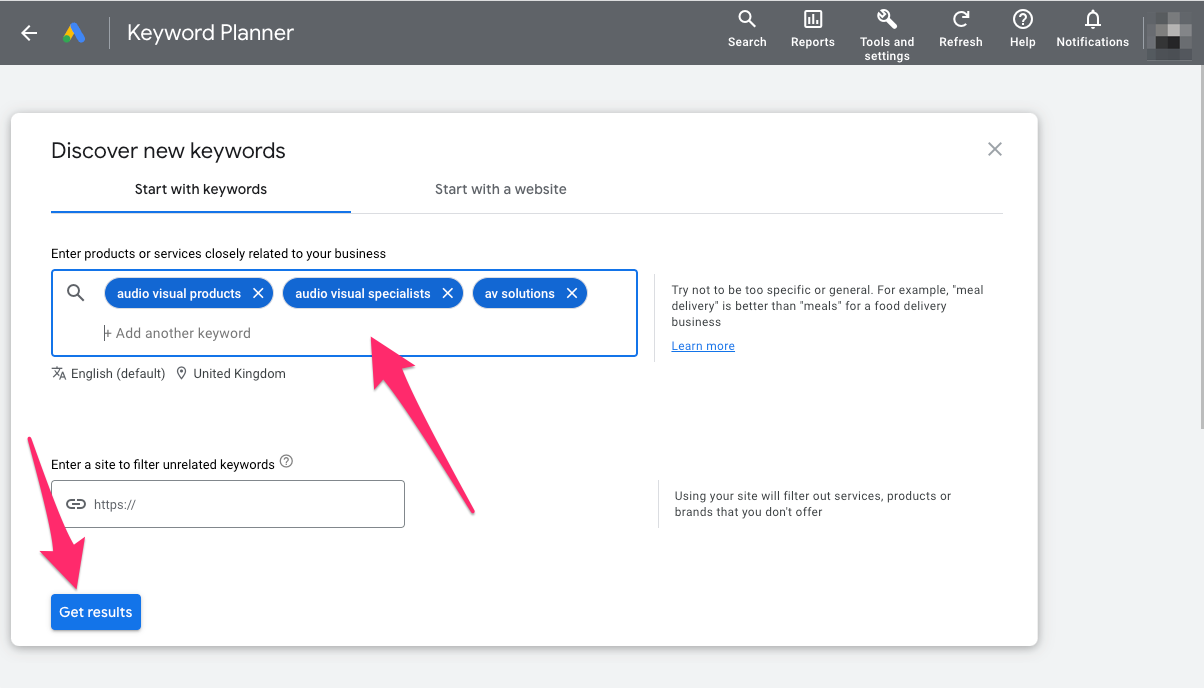Click the back arrow in header

pyautogui.click(x=29, y=33)
